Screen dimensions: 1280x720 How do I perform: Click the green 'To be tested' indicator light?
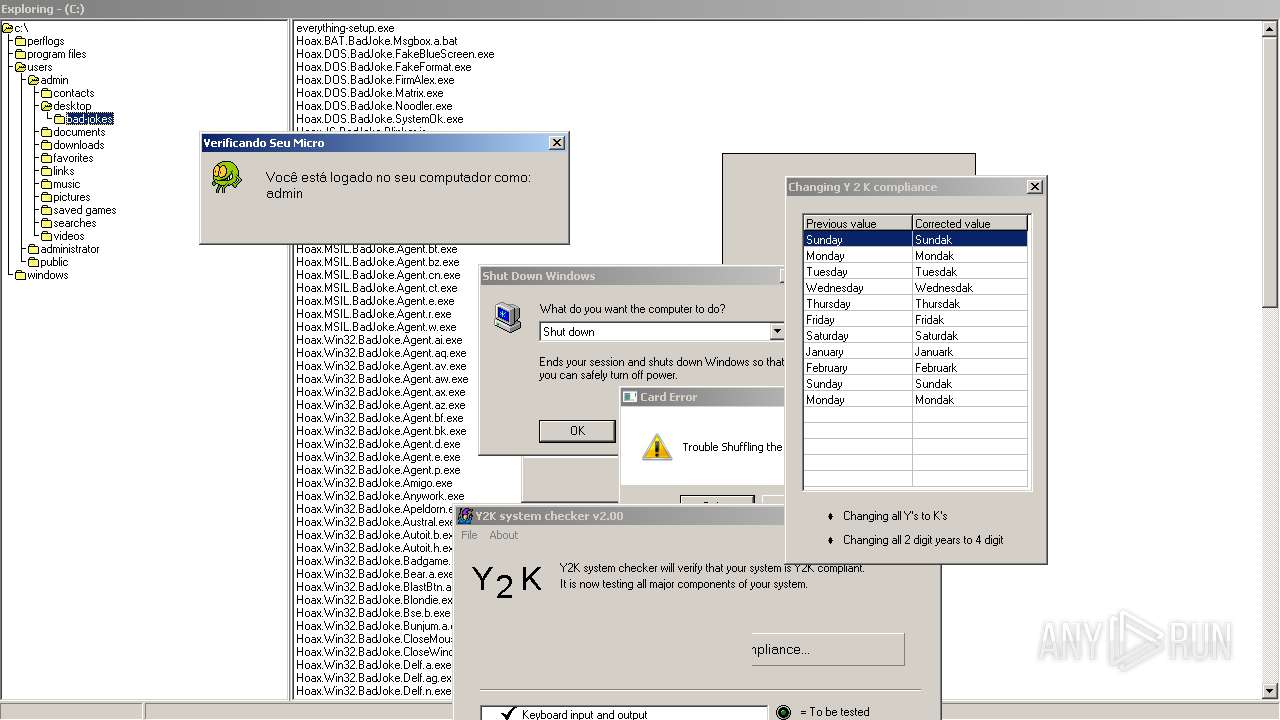pos(783,712)
